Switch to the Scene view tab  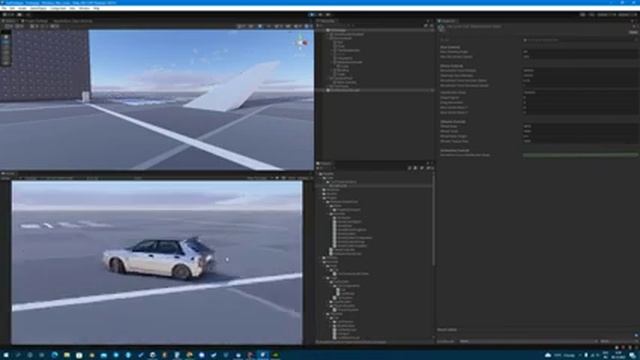coord(9,21)
